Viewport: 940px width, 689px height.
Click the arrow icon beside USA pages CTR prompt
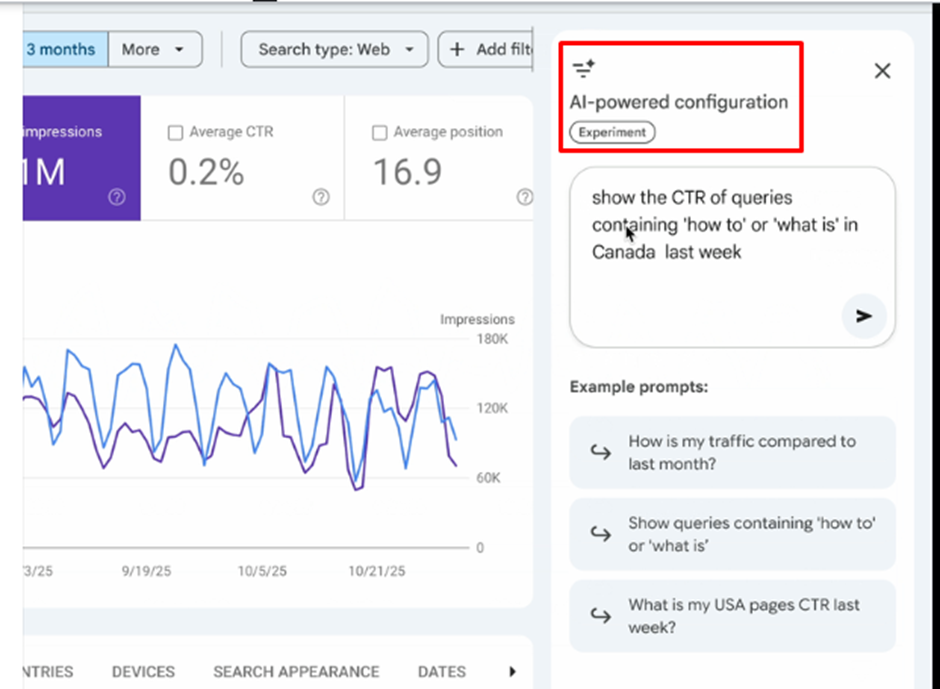click(599, 615)
